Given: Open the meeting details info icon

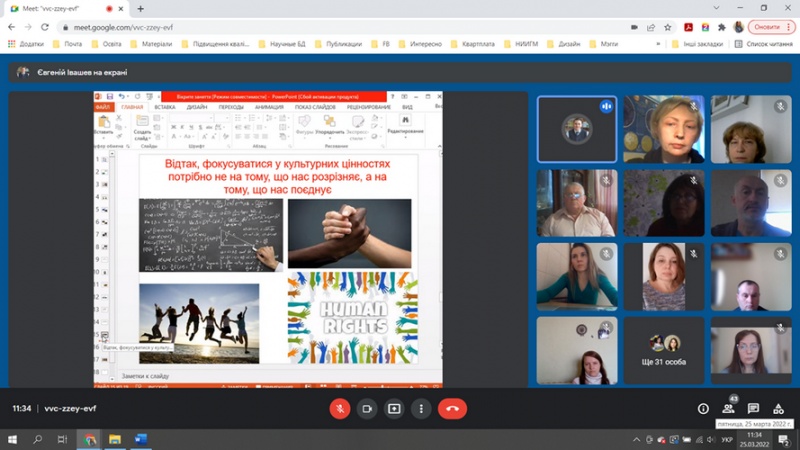Looking at the screenshot, I should pos(703,409).
